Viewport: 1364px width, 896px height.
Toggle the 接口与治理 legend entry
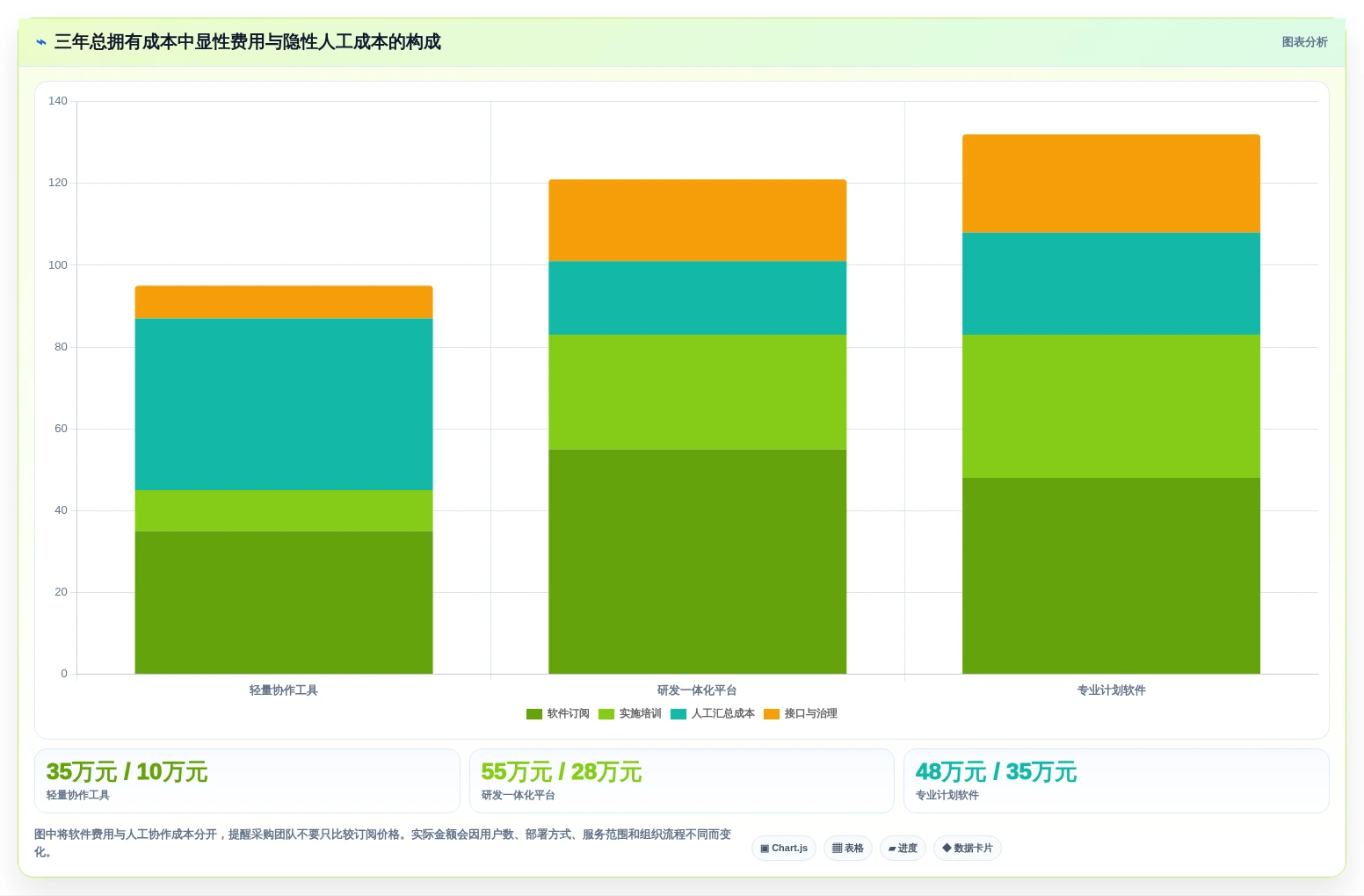coord(801,713)
